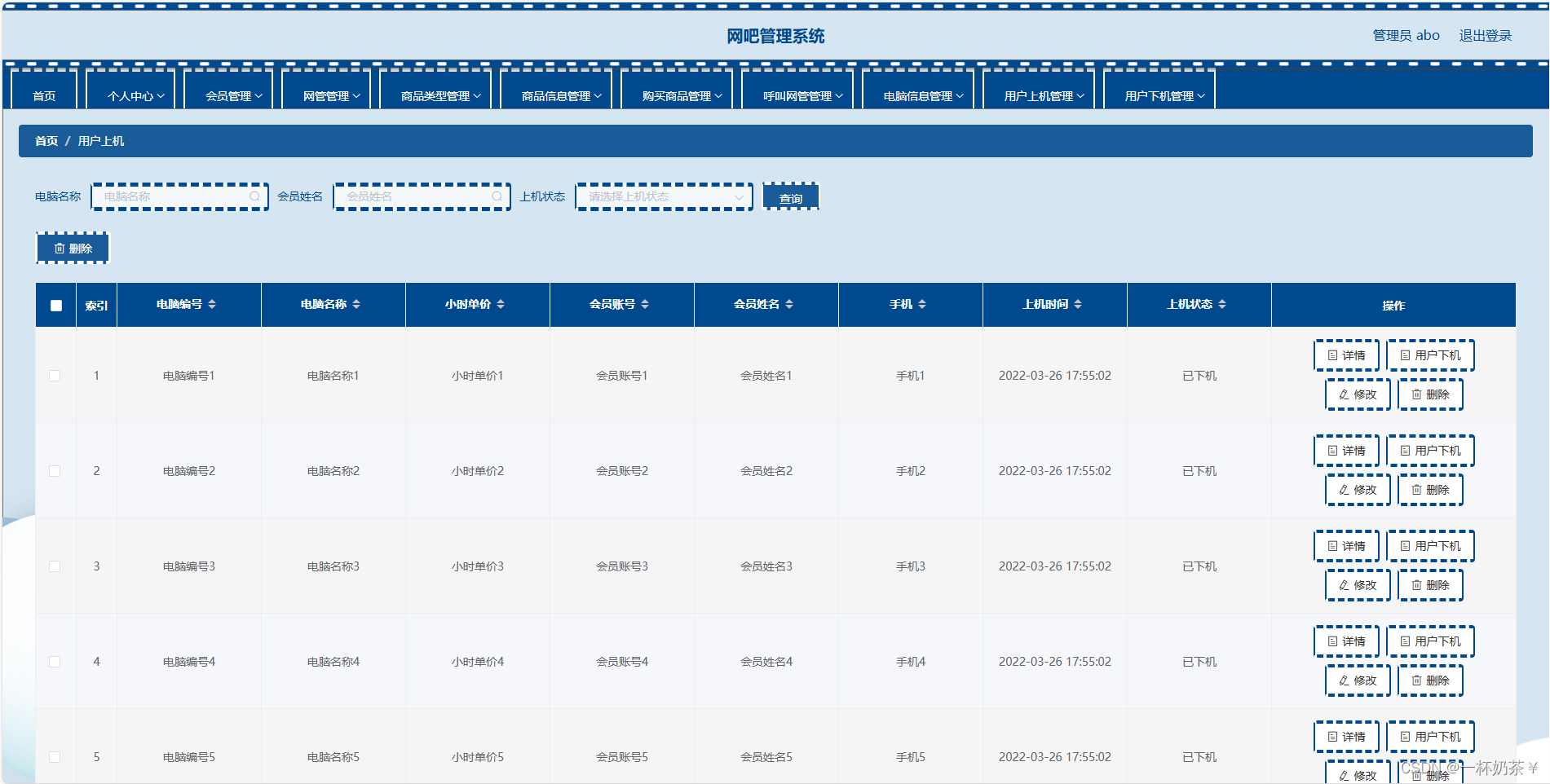Open the 上机状态 select dropdown
This screenshot has width=1550, height=784.
pos(664,196)
